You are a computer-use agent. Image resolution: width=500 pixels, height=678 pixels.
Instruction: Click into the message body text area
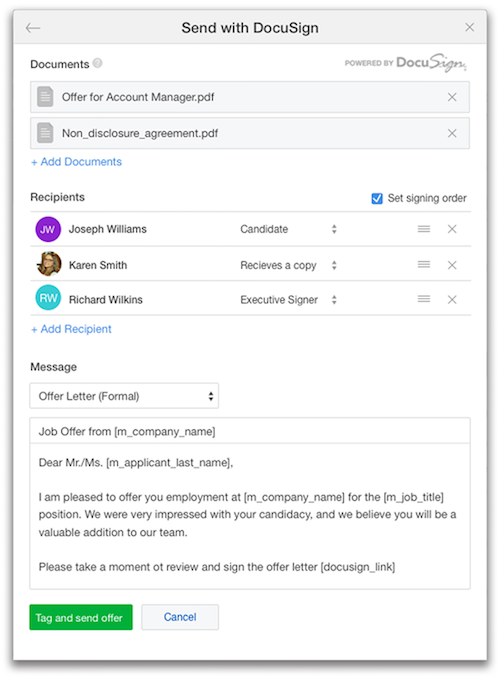[x=250, y=516]
